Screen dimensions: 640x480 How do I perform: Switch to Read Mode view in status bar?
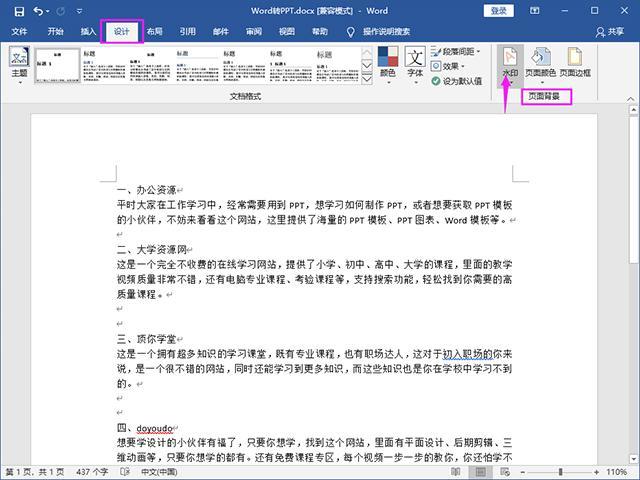tap(456, 472)
